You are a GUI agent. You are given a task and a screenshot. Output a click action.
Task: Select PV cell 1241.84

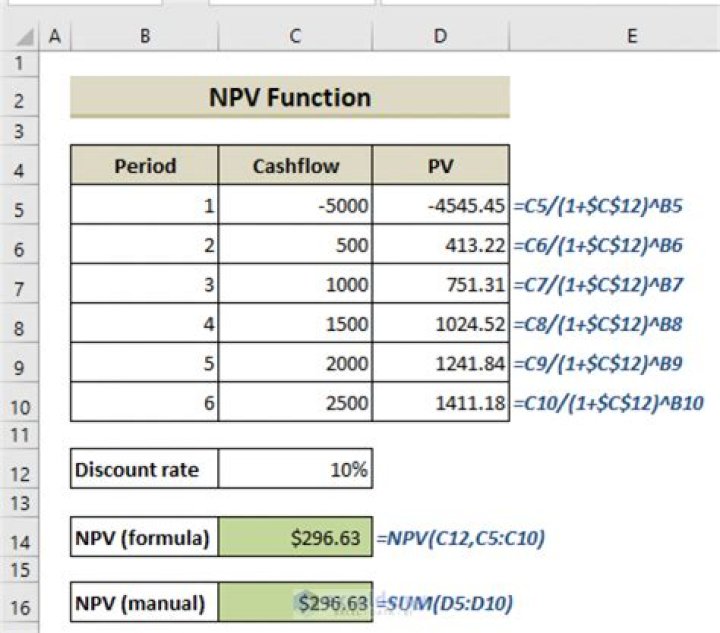[441, 363]
